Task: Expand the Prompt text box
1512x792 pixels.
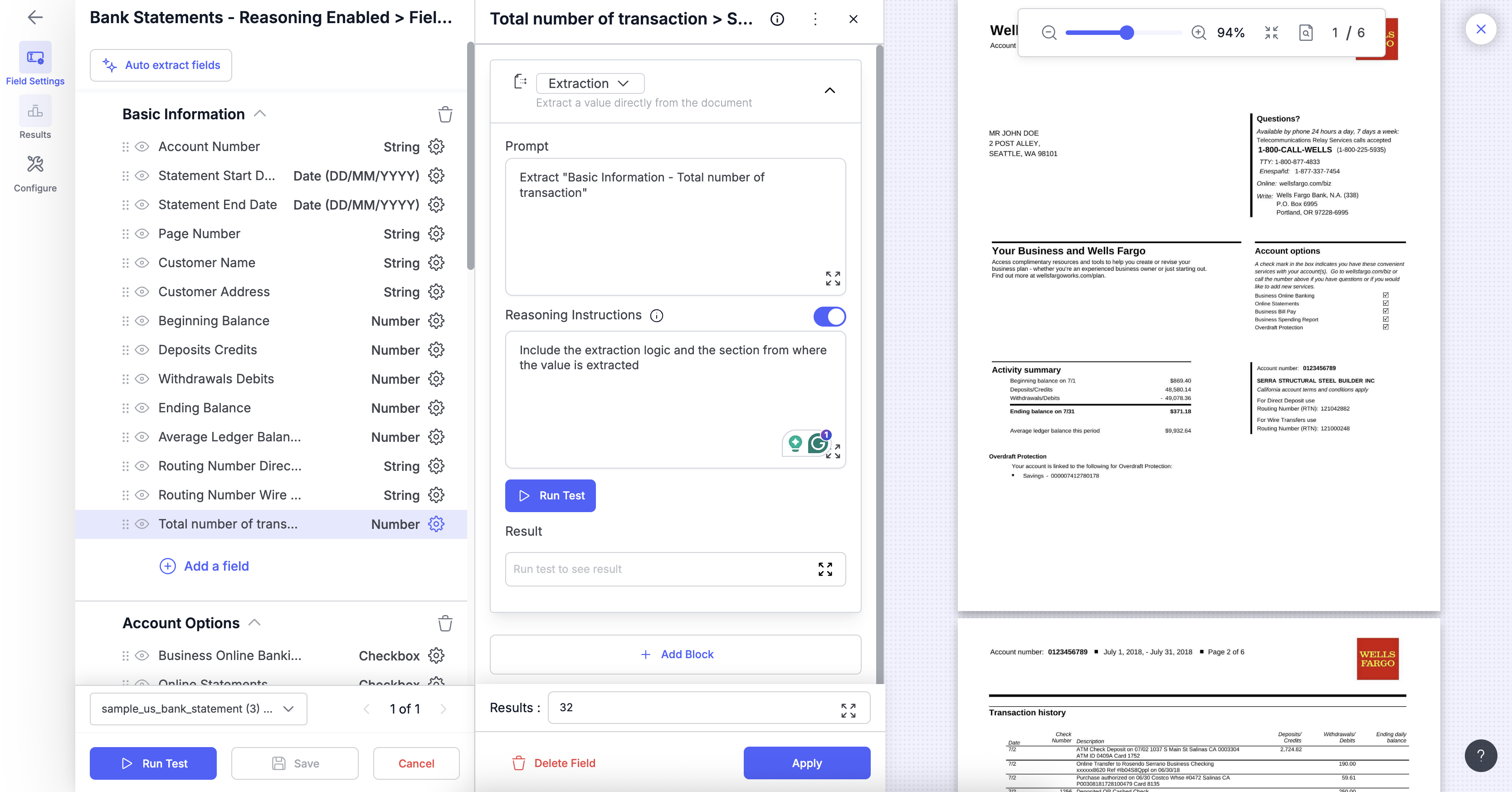Action: point(832,278)
